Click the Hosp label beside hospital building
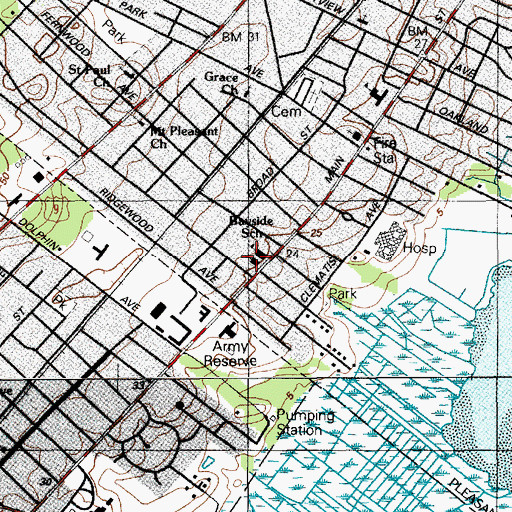512x512 pixels. tap(420, 249)
